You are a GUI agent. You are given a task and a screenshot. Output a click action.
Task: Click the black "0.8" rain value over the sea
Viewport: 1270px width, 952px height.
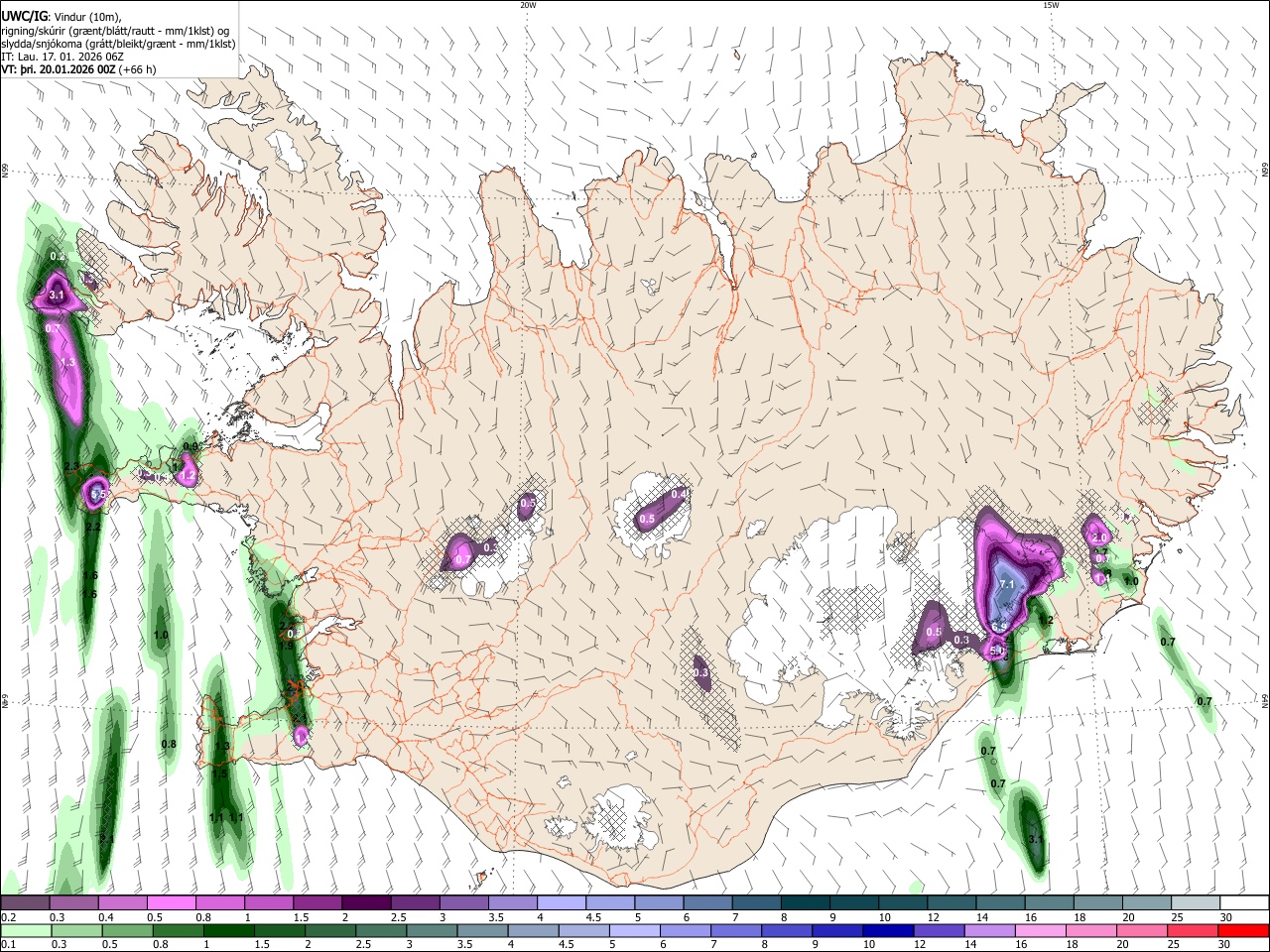pos(169,744)
